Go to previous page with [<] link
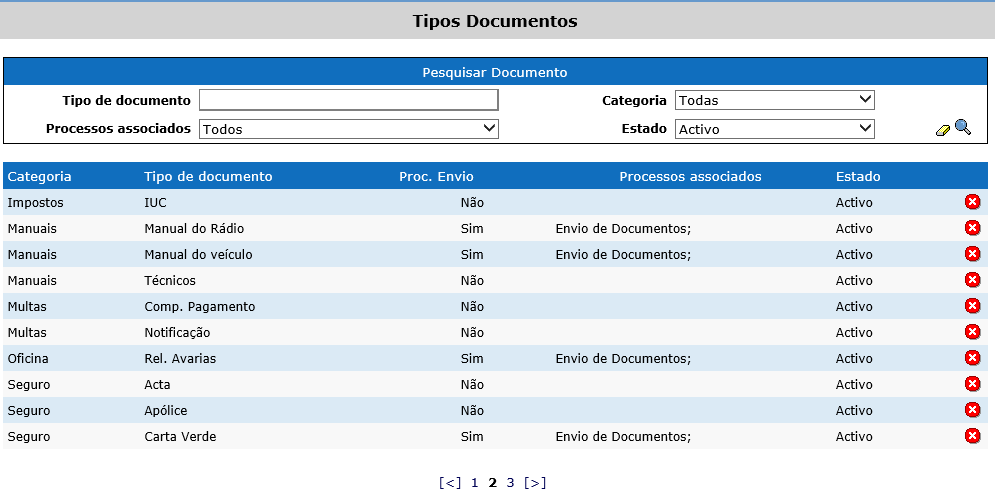The height and width of the screenshot is (503, 995). point(450,483)
